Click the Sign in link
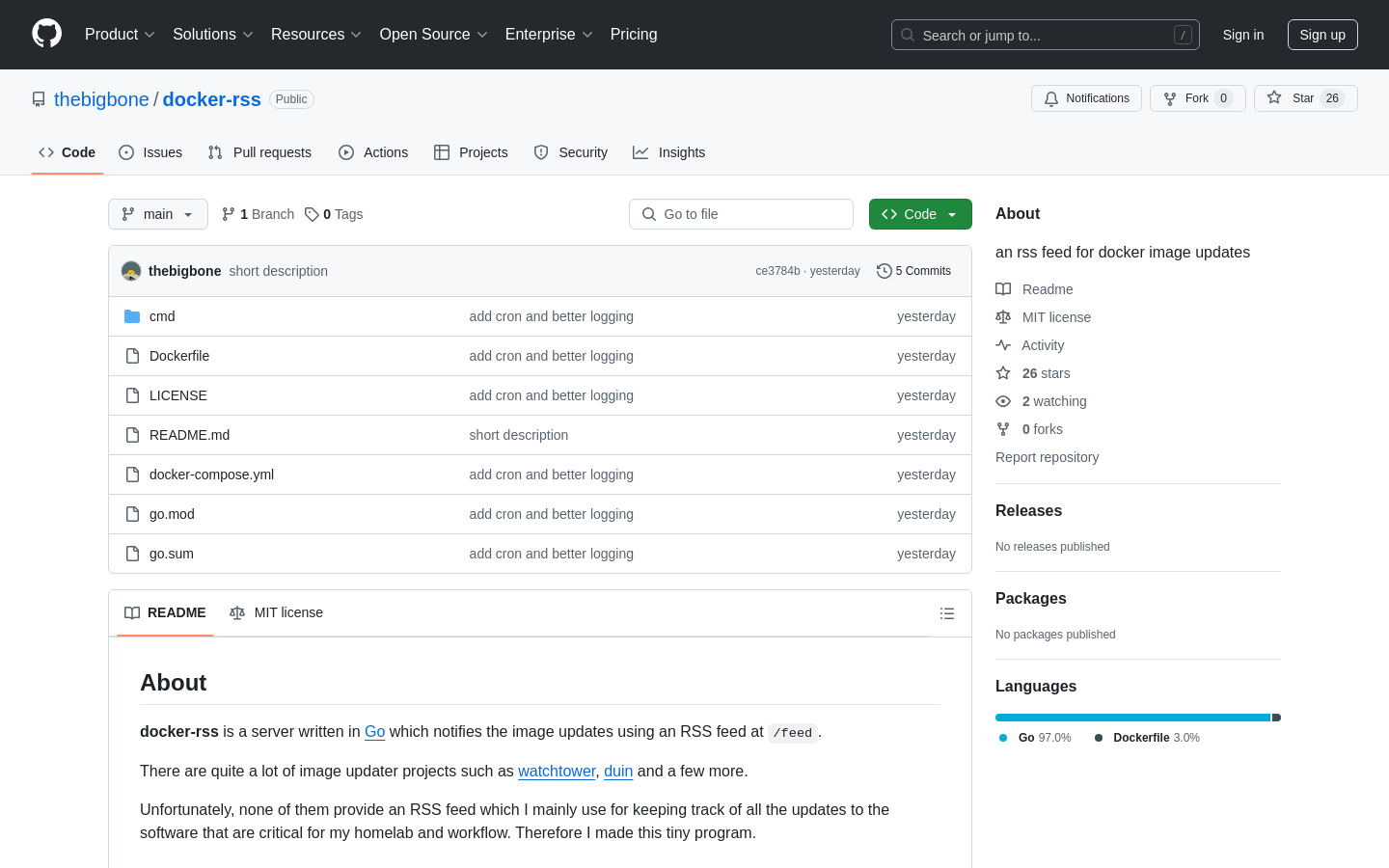 [x=1243, y=35]
